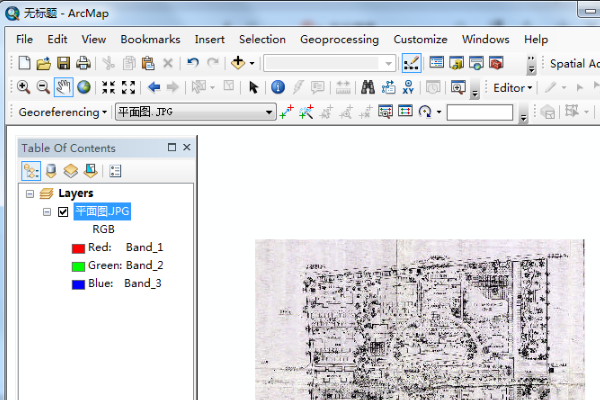This screenshot has height=400, width=600.
Task: Open the Geoprocessing menu
Action: click(x=339, y=39)
